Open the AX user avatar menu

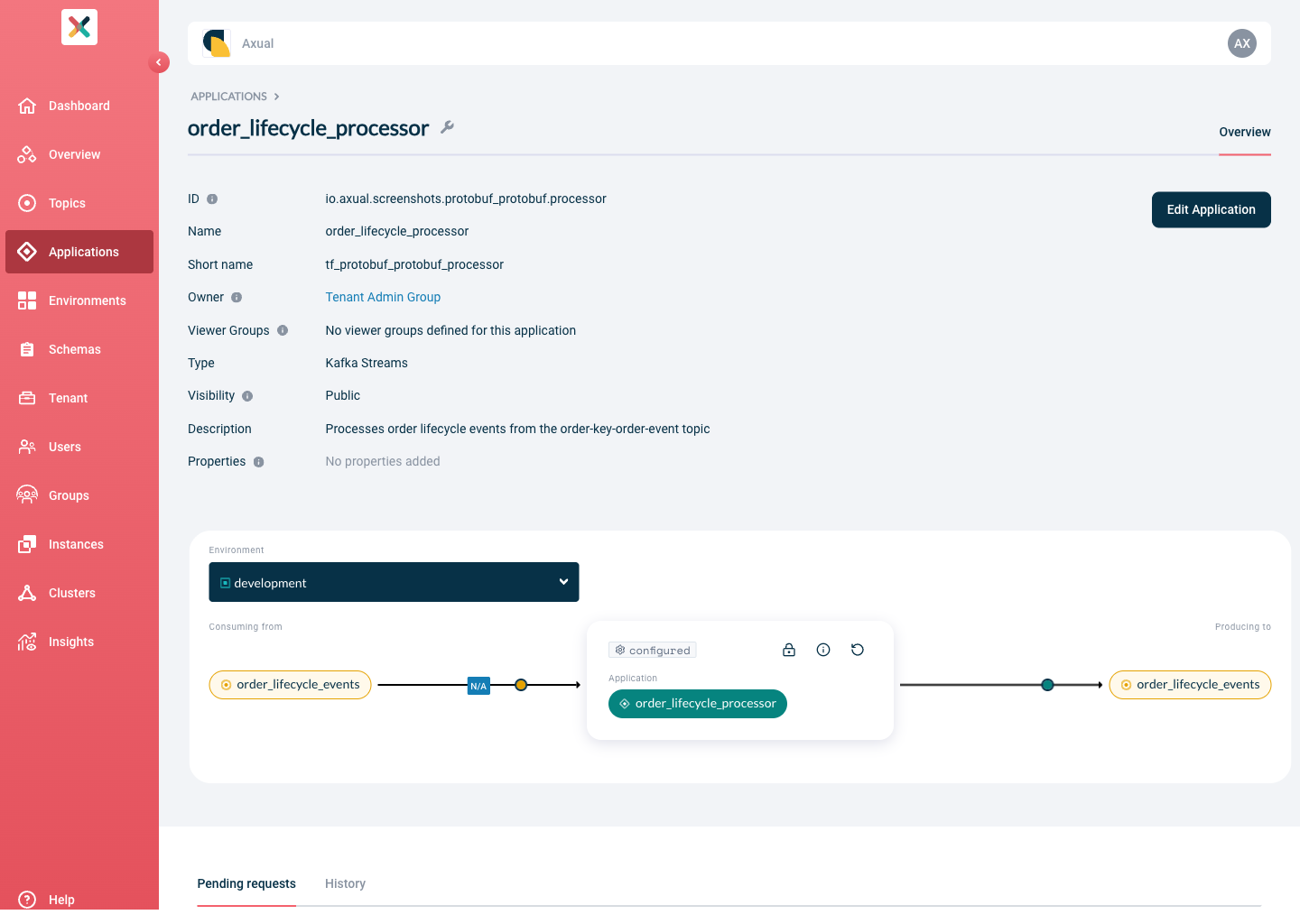point(1242,43)
